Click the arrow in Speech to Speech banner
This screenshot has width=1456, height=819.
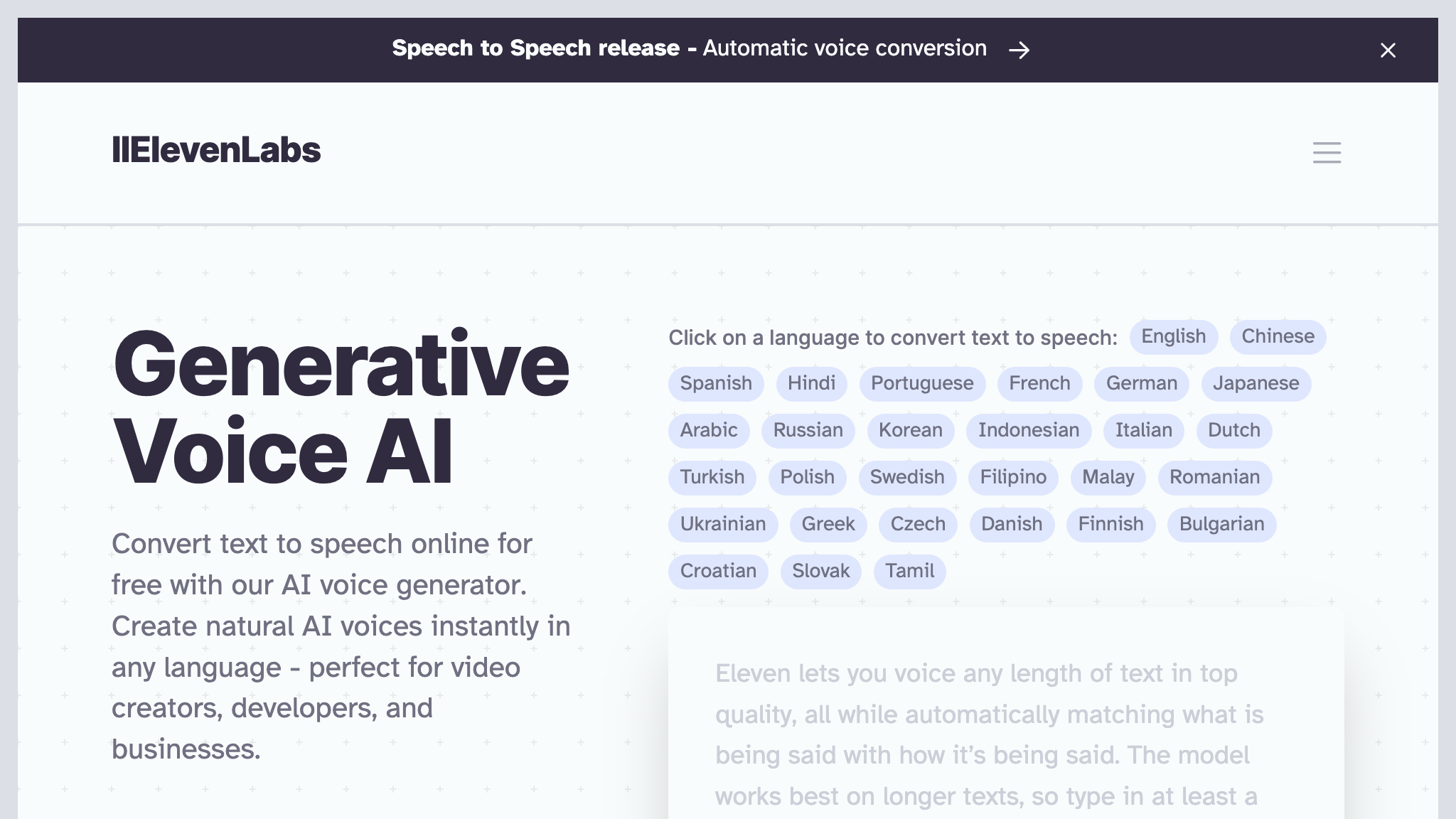tap(1019, 50)
